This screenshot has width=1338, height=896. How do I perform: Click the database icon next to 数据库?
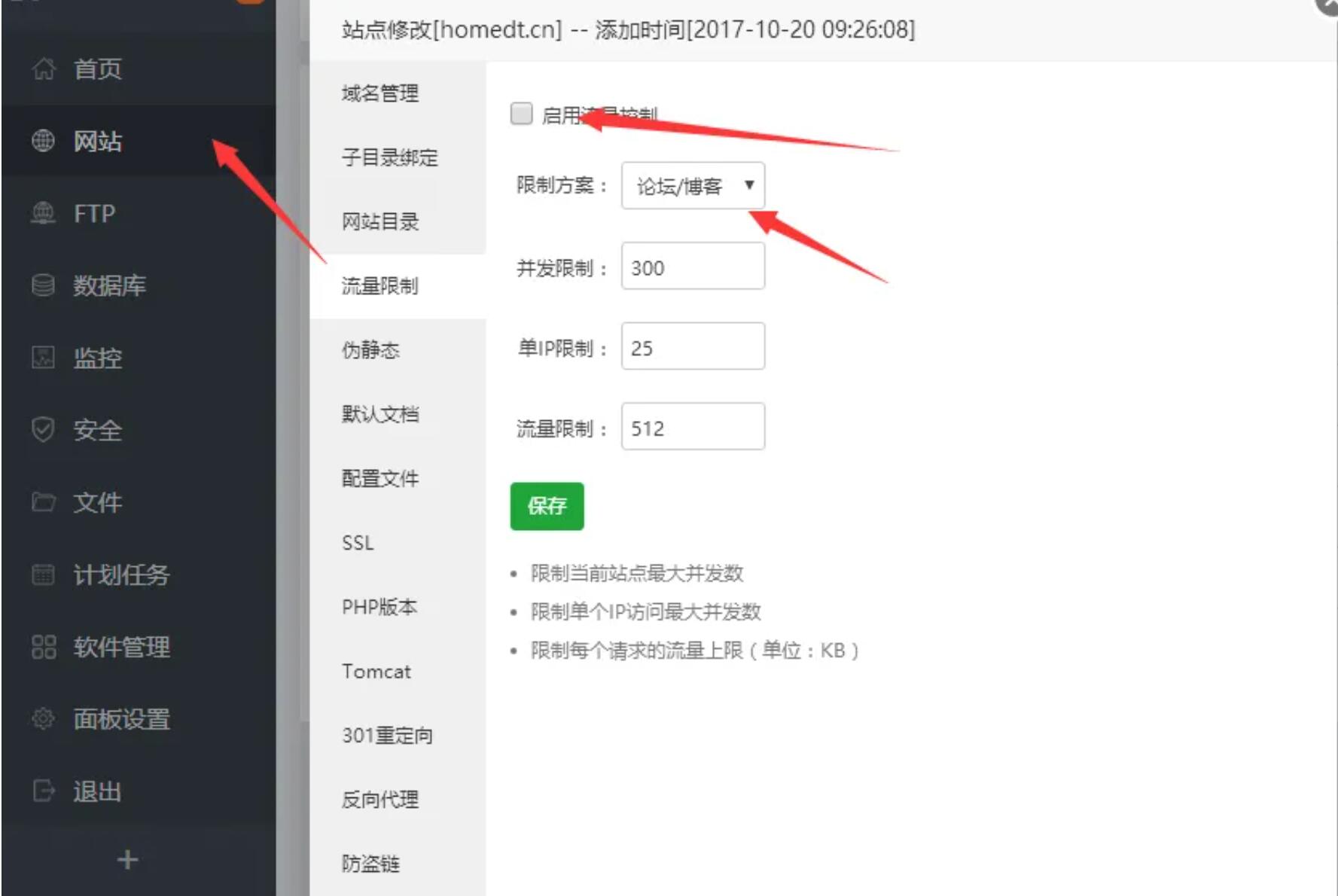[x=44, y=285]
